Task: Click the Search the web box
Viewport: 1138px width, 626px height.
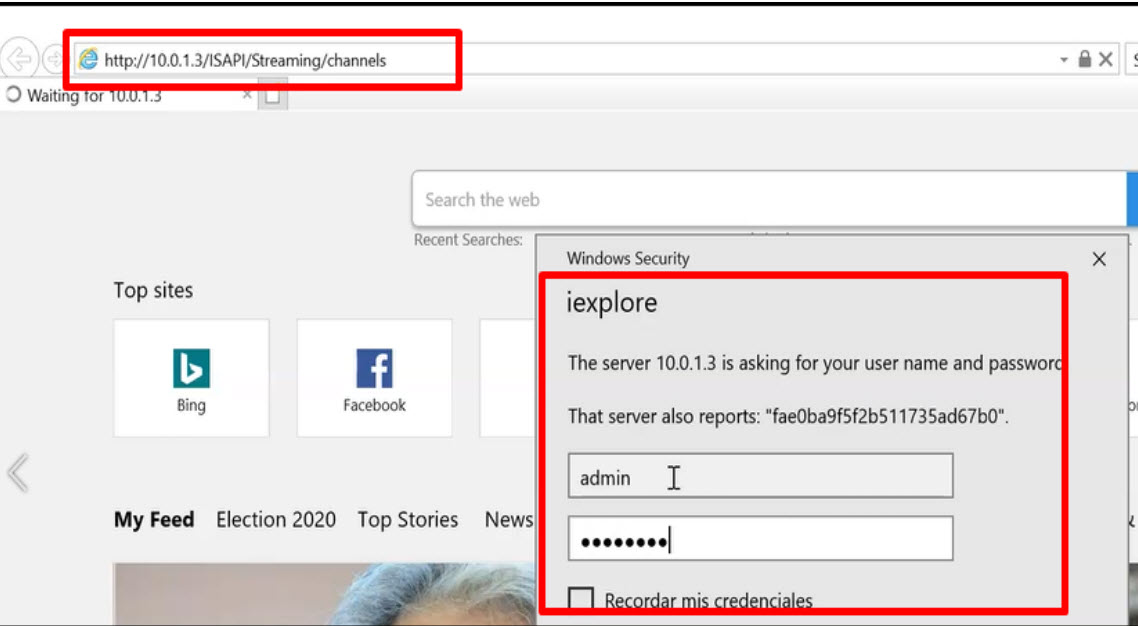Action: (x=768, y=200)
